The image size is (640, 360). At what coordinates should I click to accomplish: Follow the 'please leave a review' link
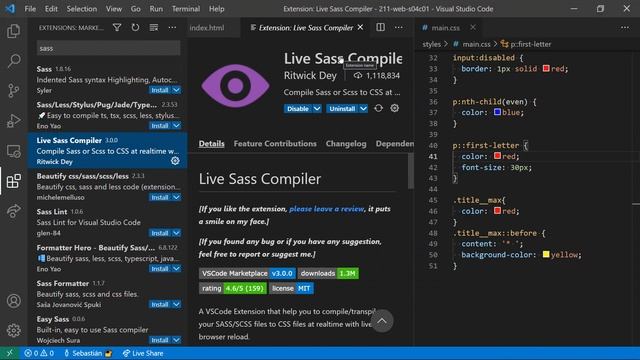[x=327, y=209]
